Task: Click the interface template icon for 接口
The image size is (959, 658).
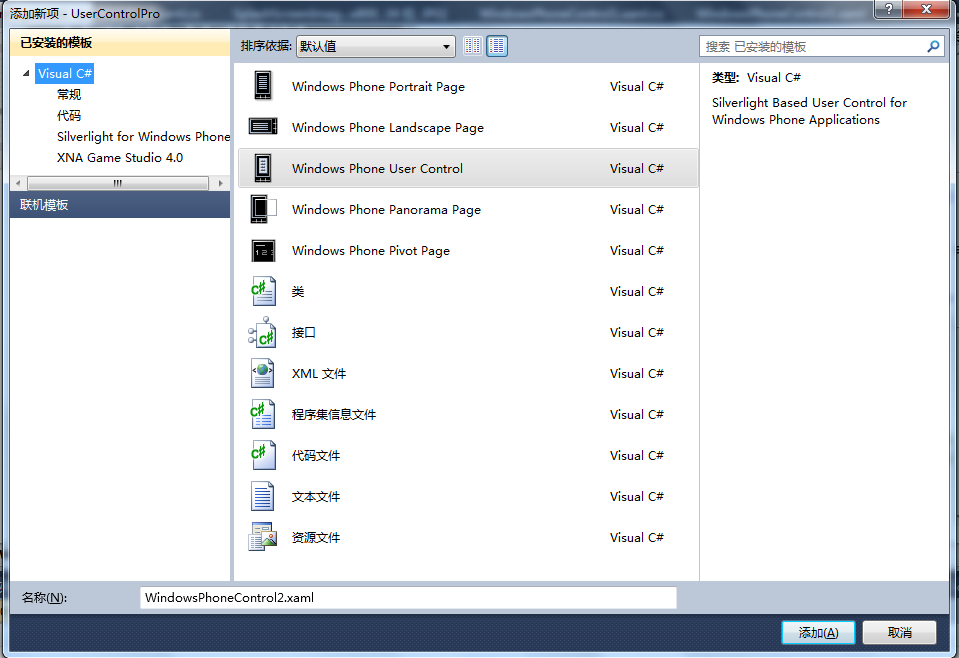Action: [262, 332]
